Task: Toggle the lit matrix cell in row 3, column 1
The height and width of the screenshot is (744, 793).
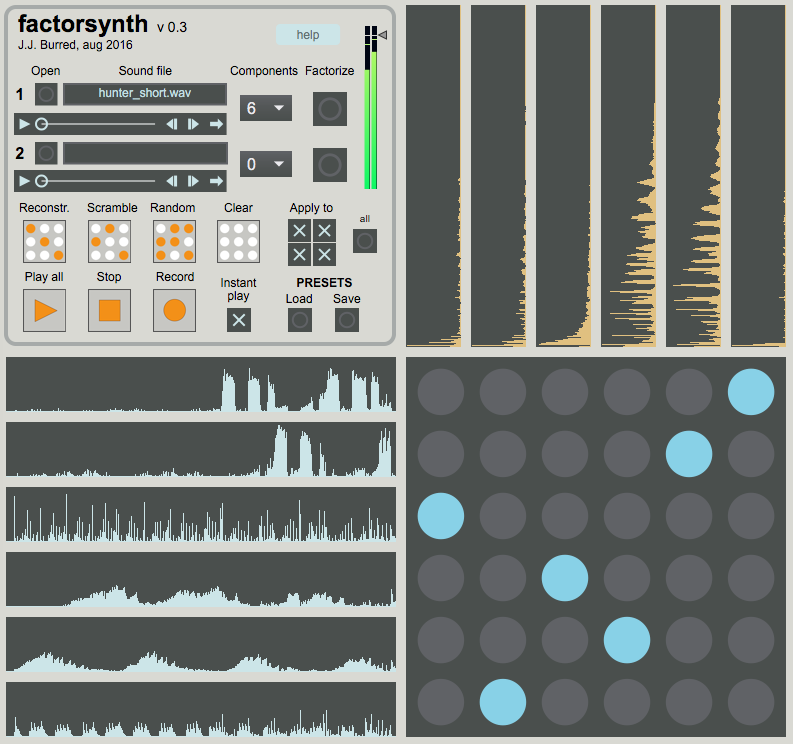Action: [440, 516]
